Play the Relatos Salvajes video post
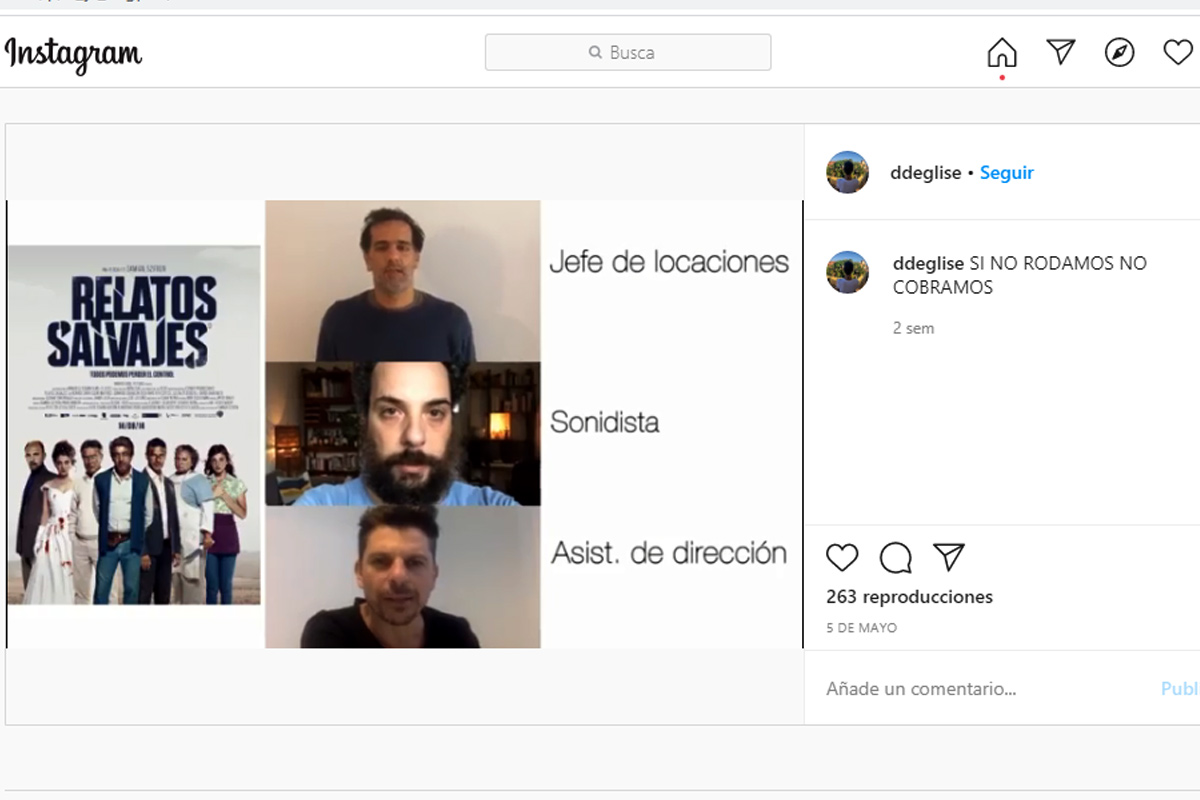The height and width of the screenshot is (800, 1200). (404, 424)
